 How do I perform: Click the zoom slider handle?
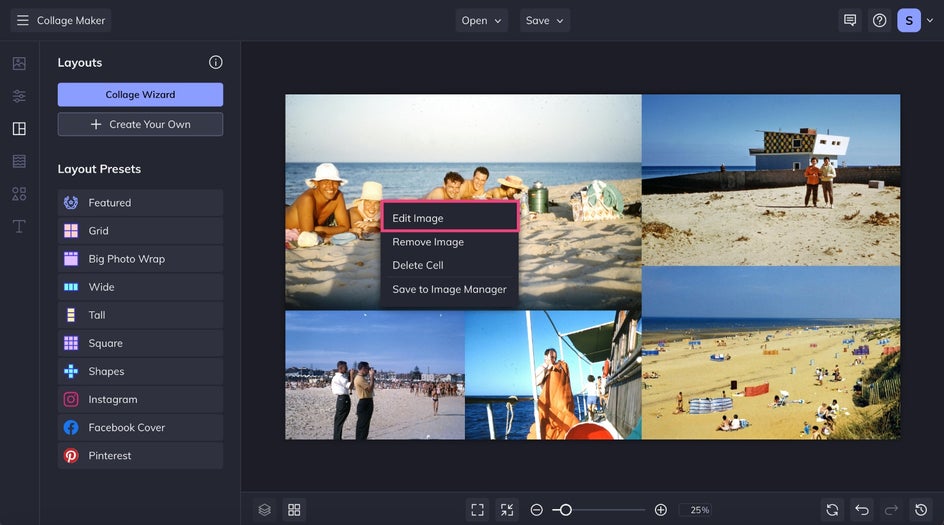click(x=565, y=510)
